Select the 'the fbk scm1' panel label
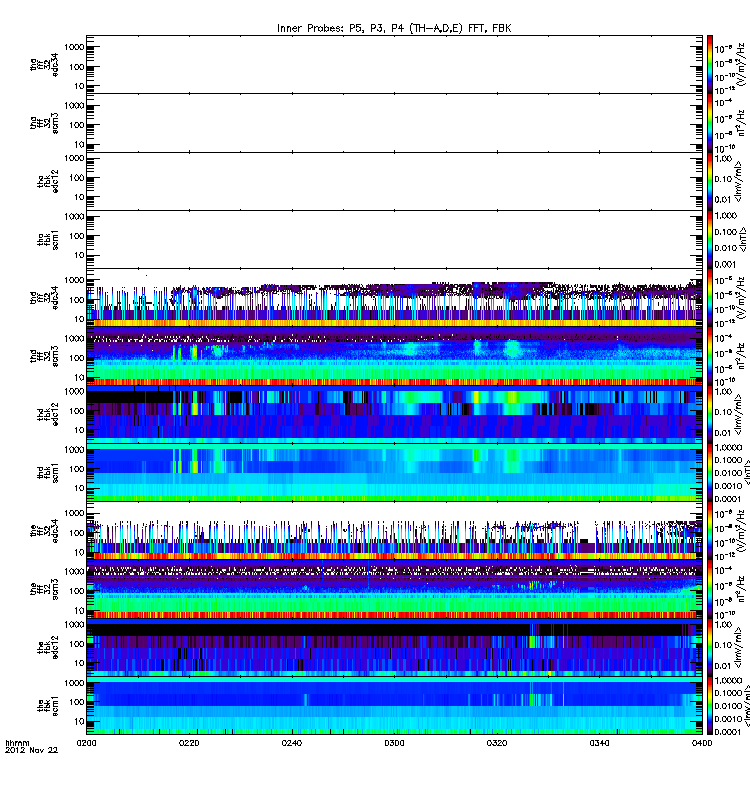Viewport: 750px width, 800px height. [48, 705]
